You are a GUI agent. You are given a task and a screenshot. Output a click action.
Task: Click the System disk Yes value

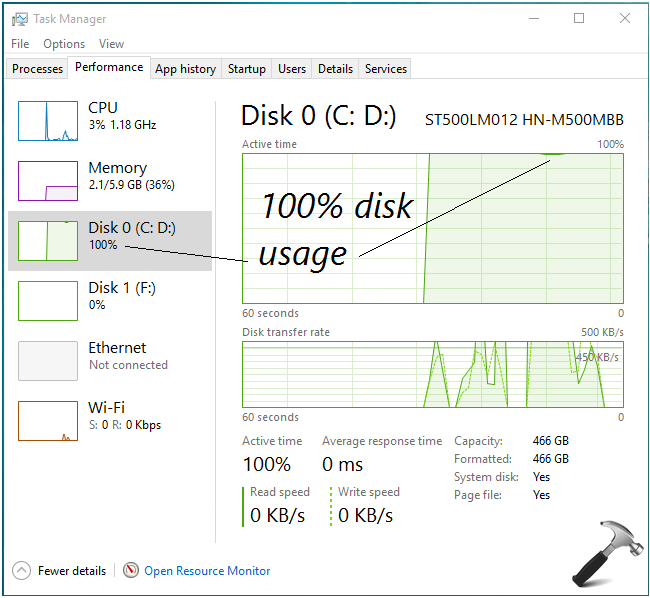[x=541, y=477]
